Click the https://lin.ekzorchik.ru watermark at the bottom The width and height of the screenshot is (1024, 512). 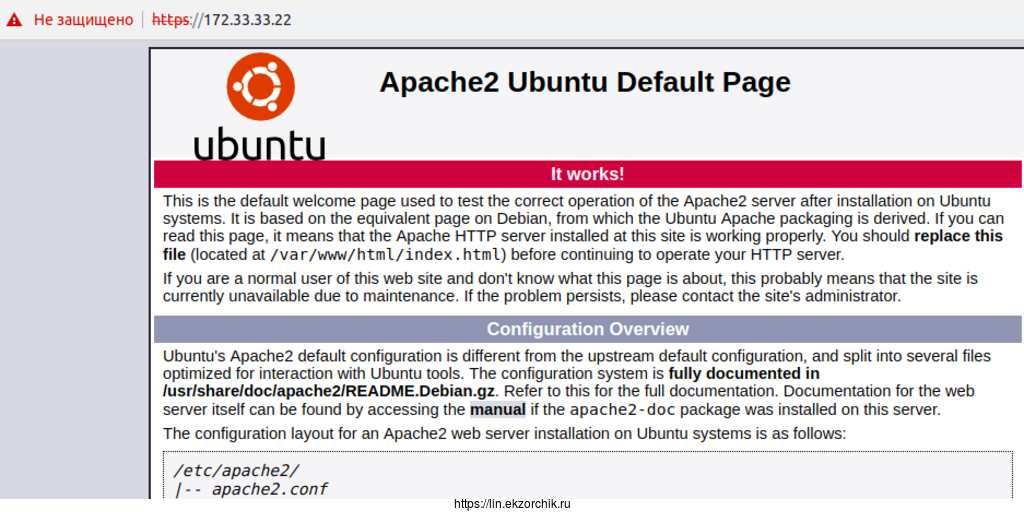pos(511,504)
